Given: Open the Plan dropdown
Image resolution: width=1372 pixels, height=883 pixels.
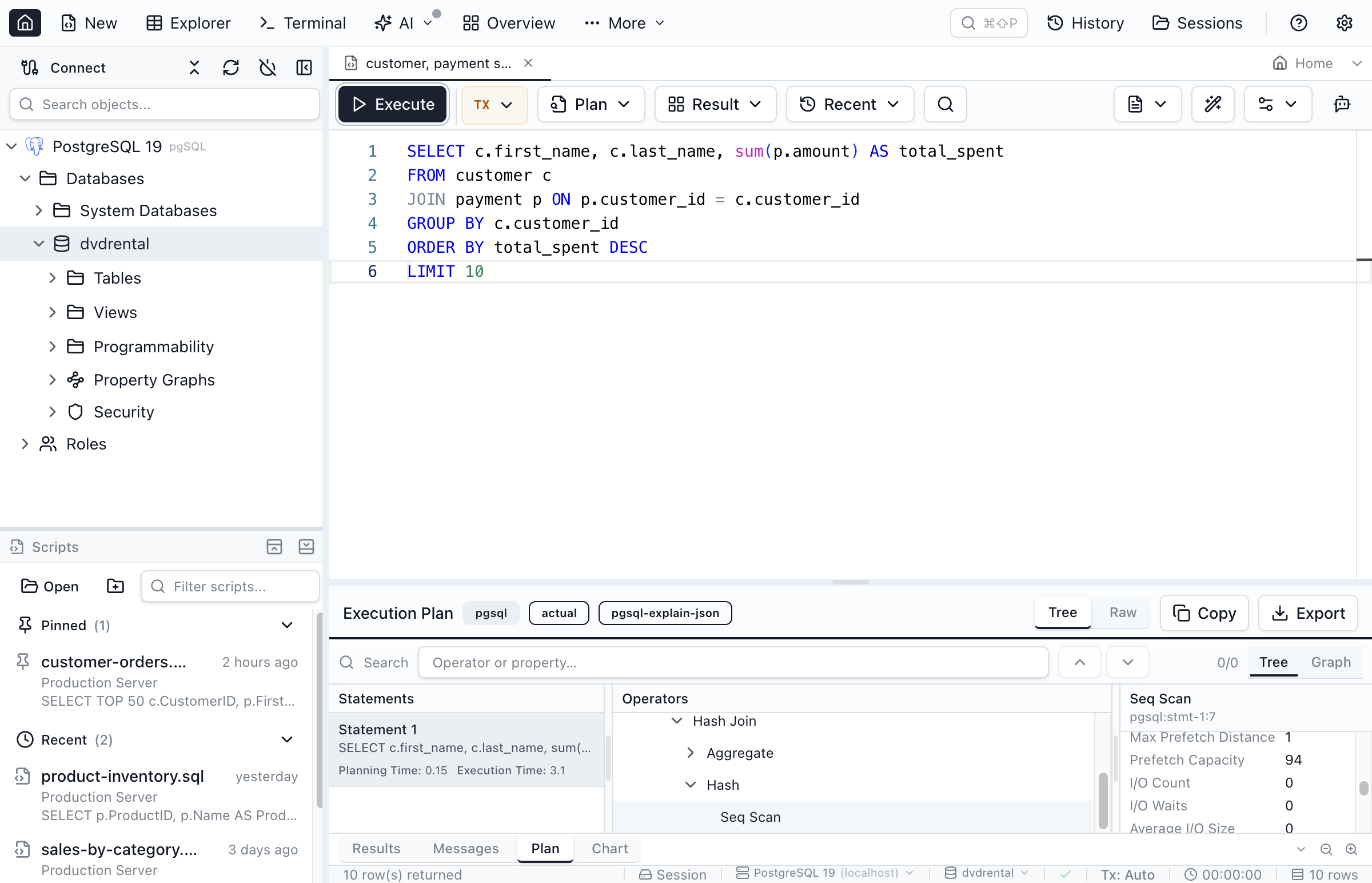Looking at the screenshot, I should [x=591, y=104].
